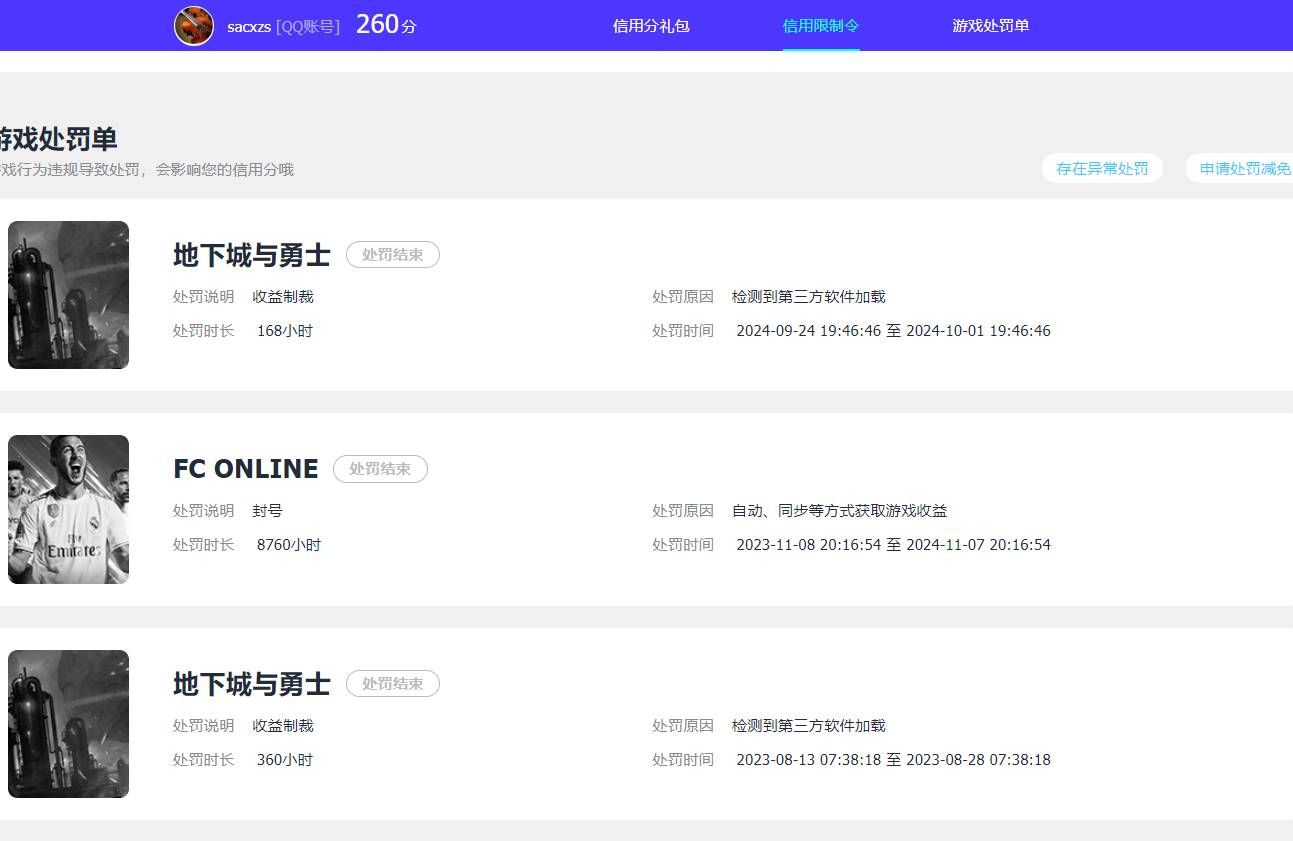Click the 处罚结束 badge on 地下城与勇士
Screen dimensions: 1293x841
pos(392,254)
